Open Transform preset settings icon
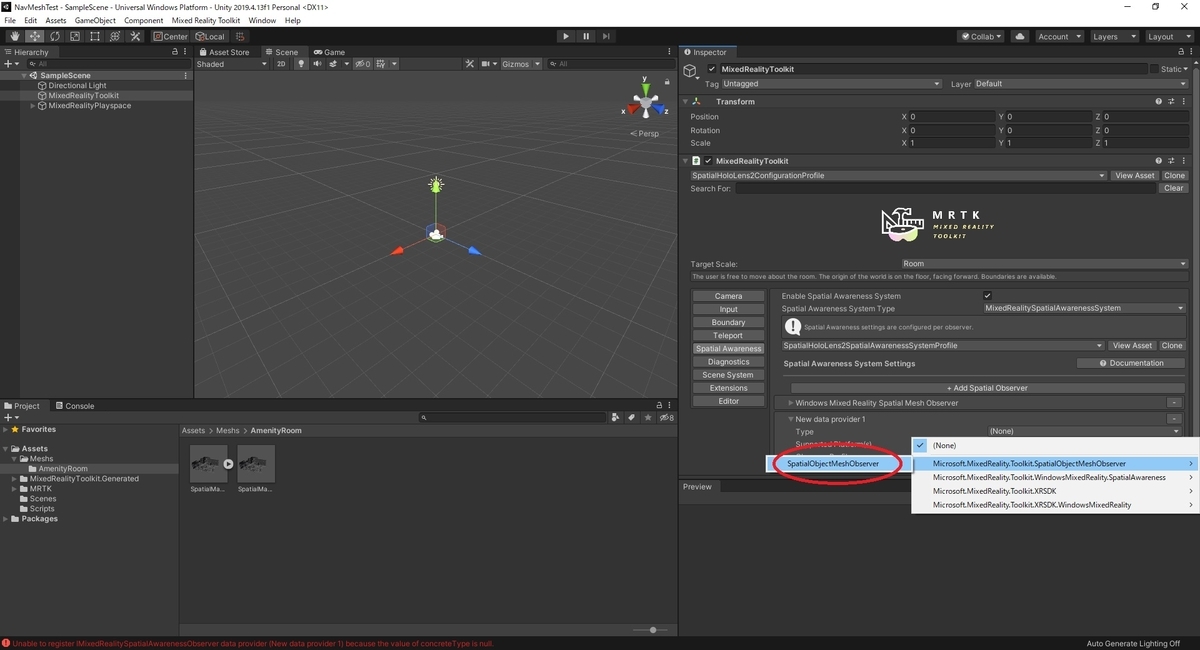The width and height of the screenshot is (1200, 650). tap(1171, 101)
